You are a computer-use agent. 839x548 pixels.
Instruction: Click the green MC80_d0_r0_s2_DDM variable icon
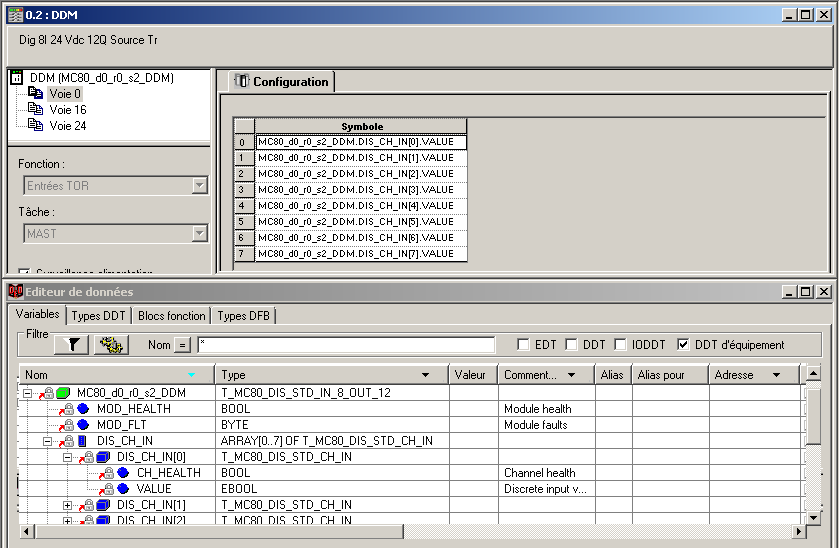pyautogui.click(x=64, y=393)
